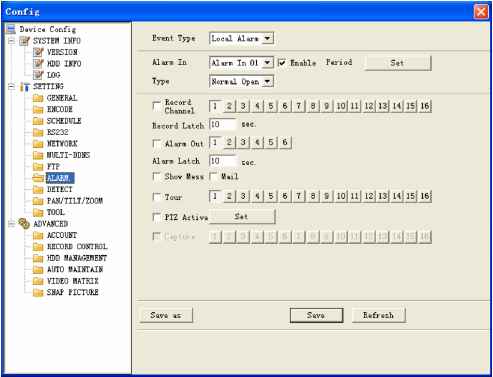
Task: Click the PAN/TILT/ZOOM folder icon
Action: [x=38, y=201]
